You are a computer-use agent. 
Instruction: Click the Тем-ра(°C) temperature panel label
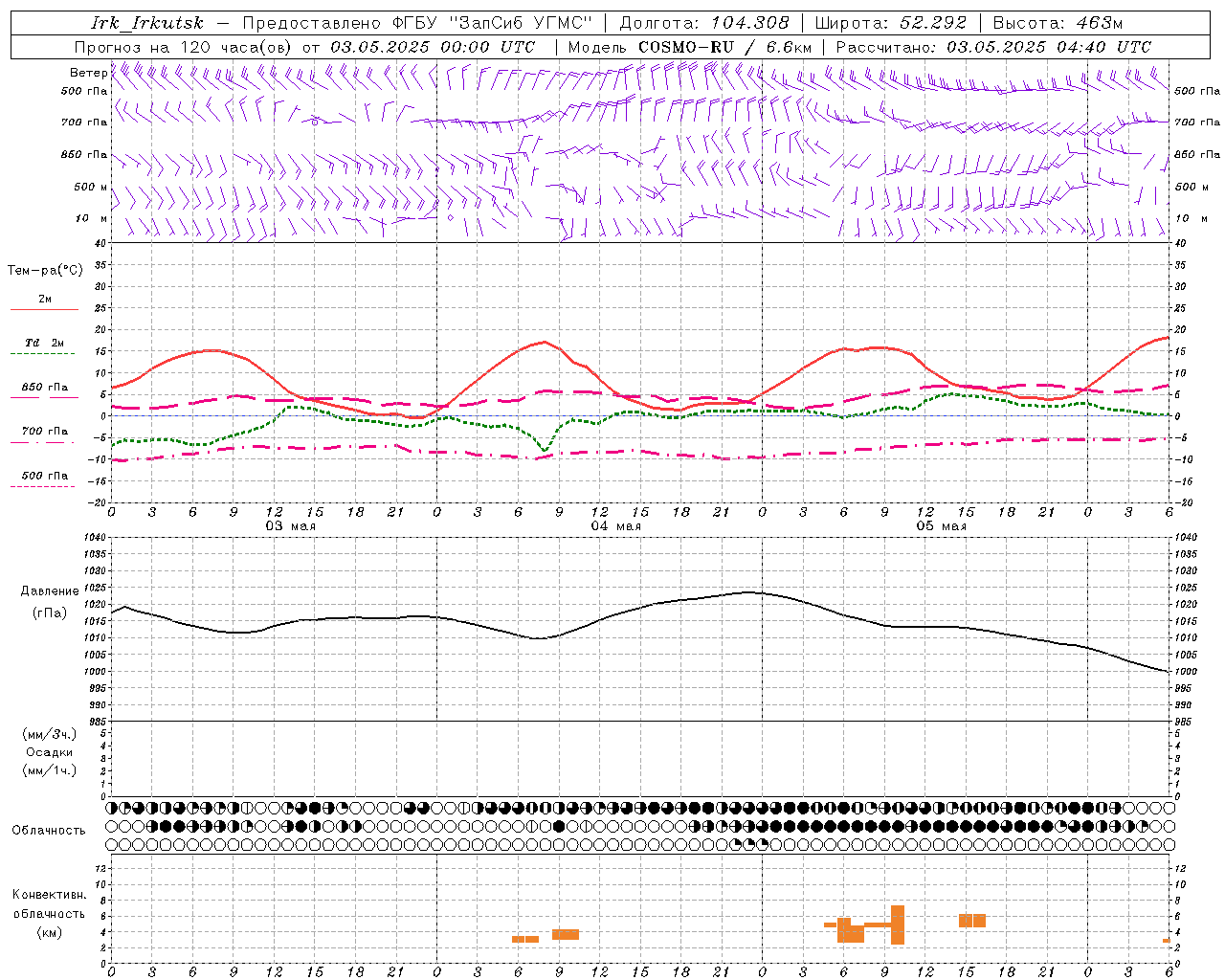pyautogui.click(x=45, y=271)
